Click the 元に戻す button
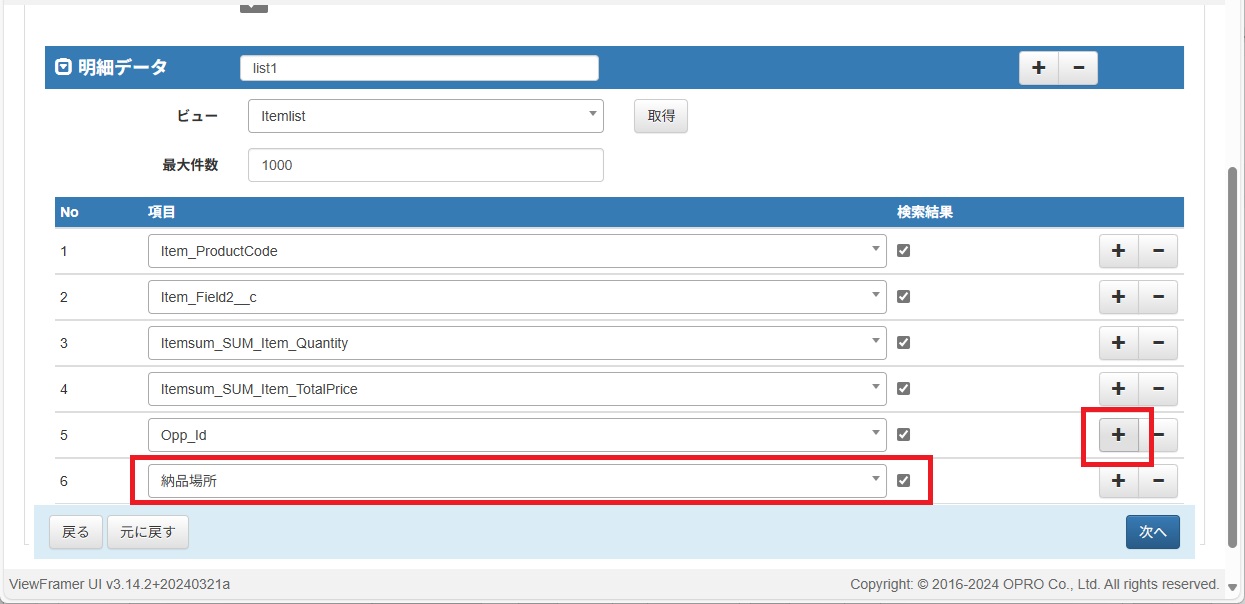Screen dimensions: 1245x604 tap(147, 532)
